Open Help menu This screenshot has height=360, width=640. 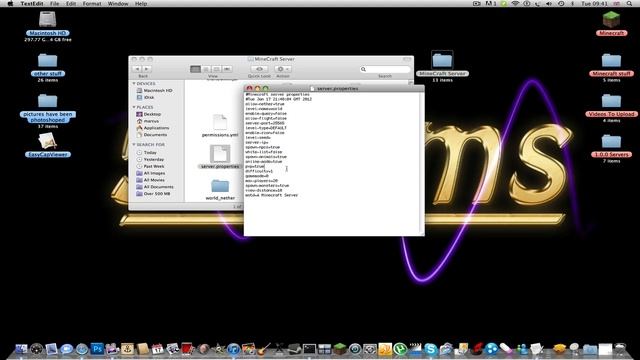(x=141, y=4)
